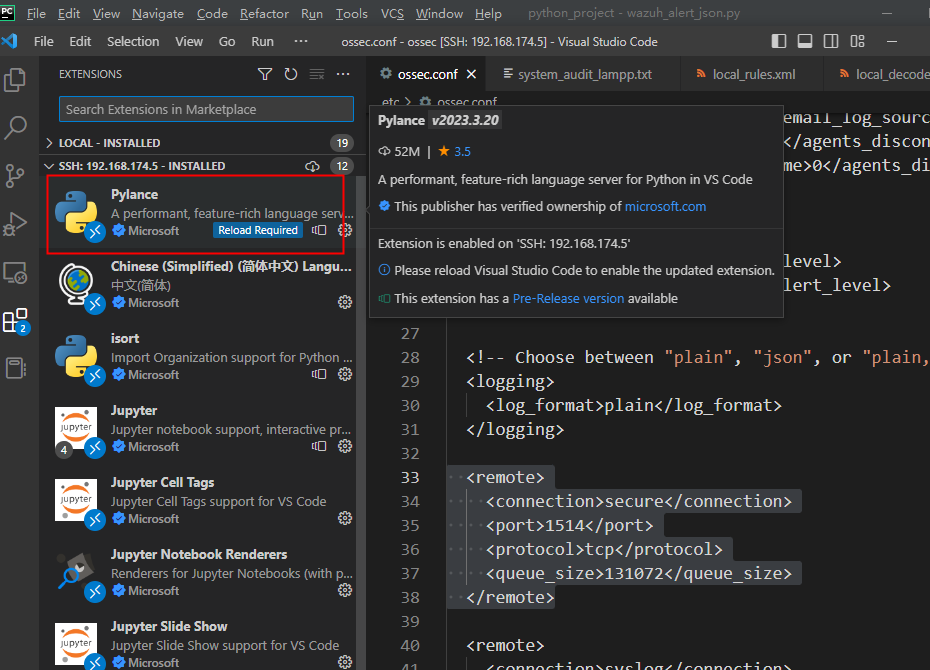Viewport: 930px width, 670px height.
Task: Open the Search view in activity bar
Action: (15, 127)
